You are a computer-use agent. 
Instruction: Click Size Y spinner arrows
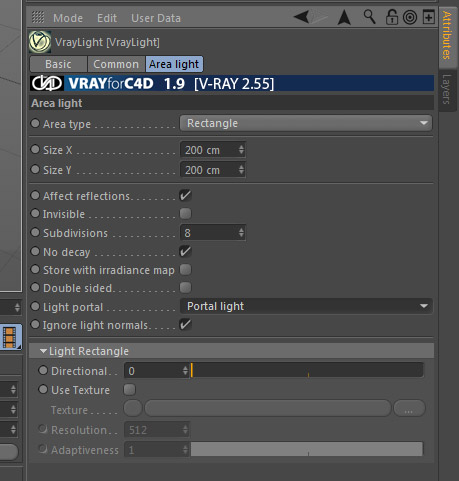(241, 170)
